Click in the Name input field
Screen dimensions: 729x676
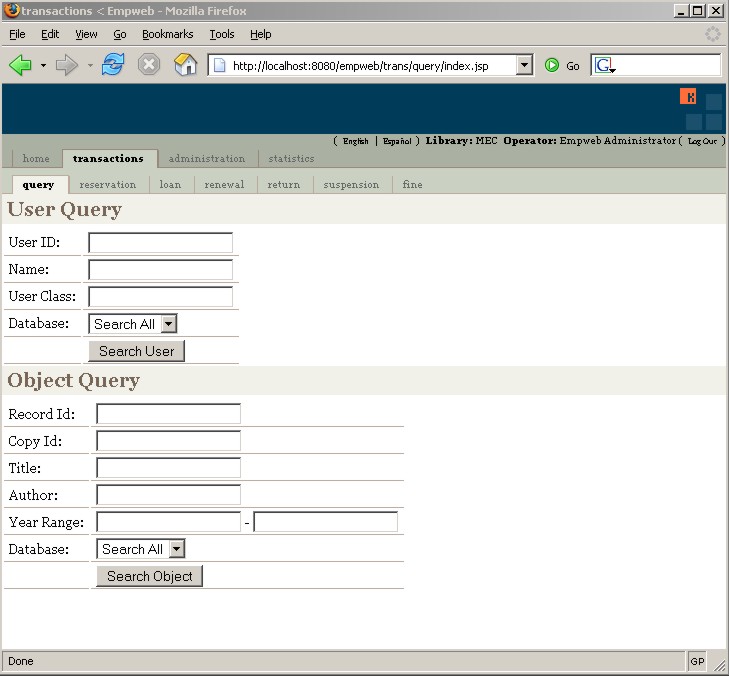[x=160, y=270]
